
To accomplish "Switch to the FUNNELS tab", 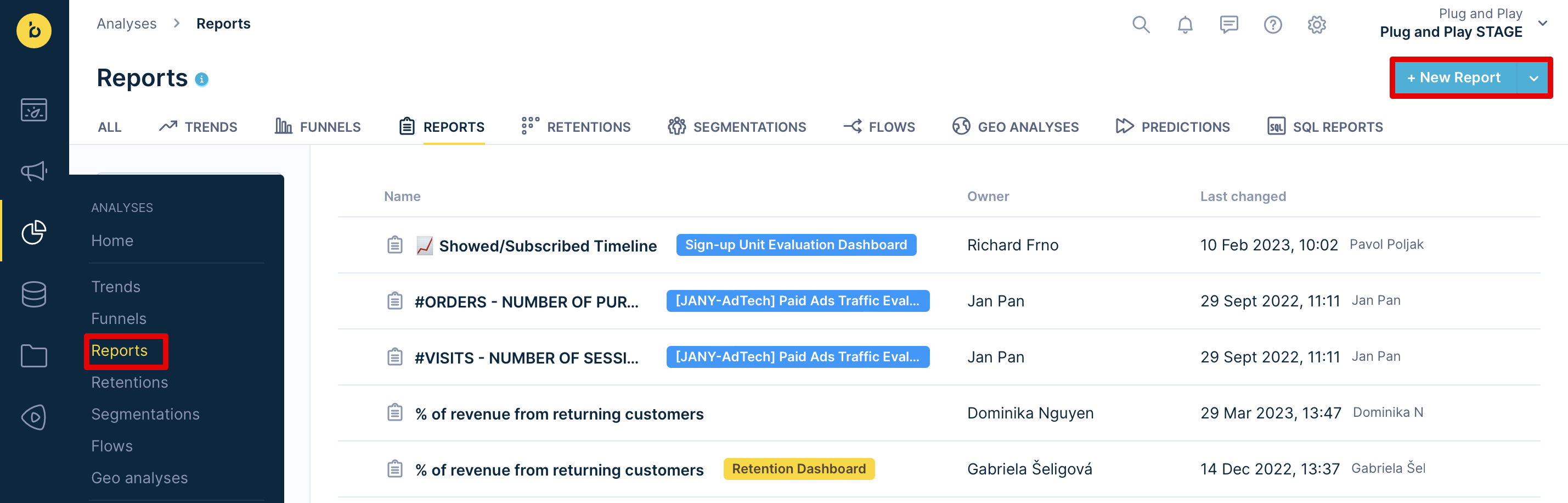I will tap(318, 127).
